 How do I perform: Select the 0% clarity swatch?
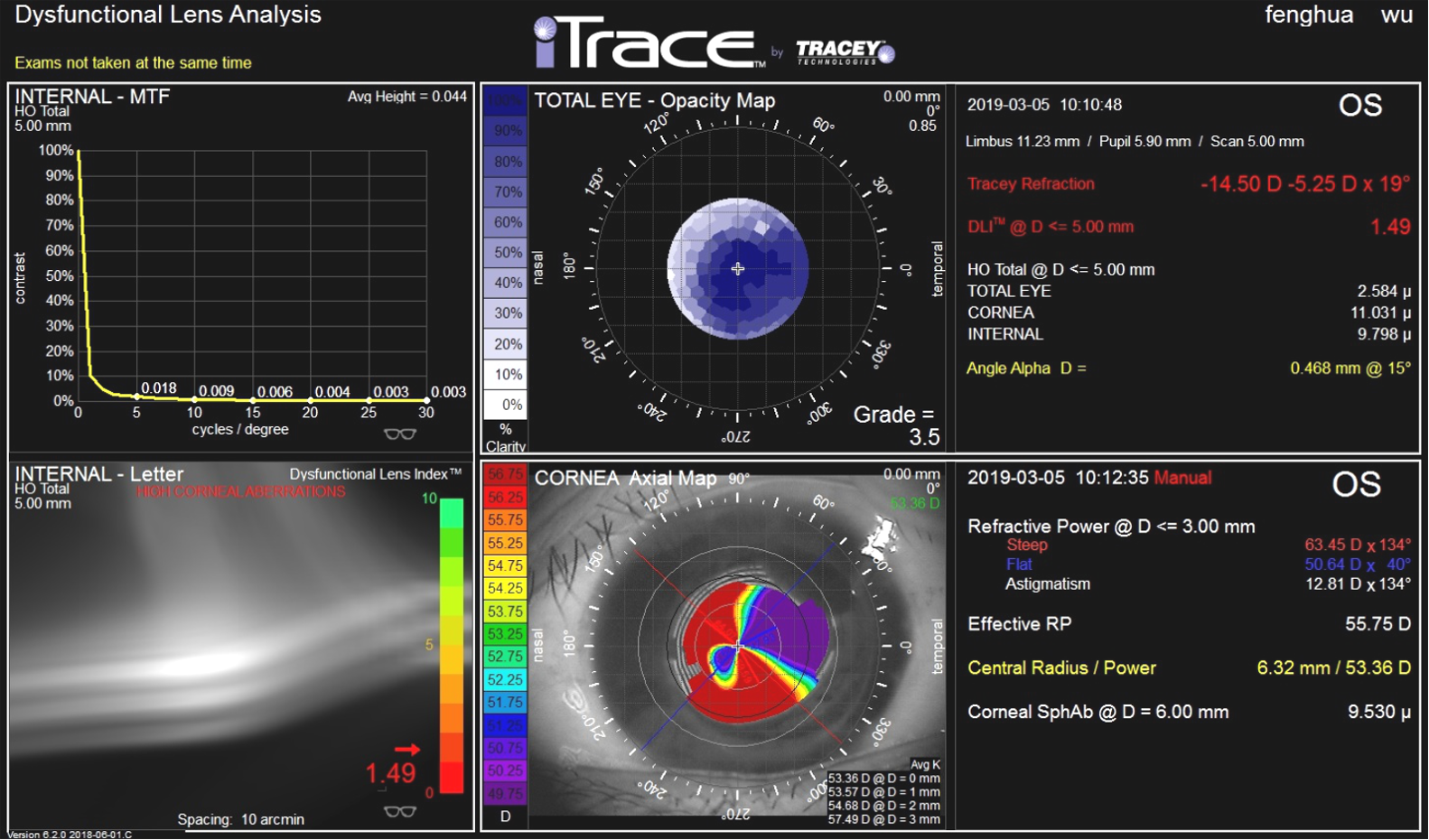click(x=506, y=405)
